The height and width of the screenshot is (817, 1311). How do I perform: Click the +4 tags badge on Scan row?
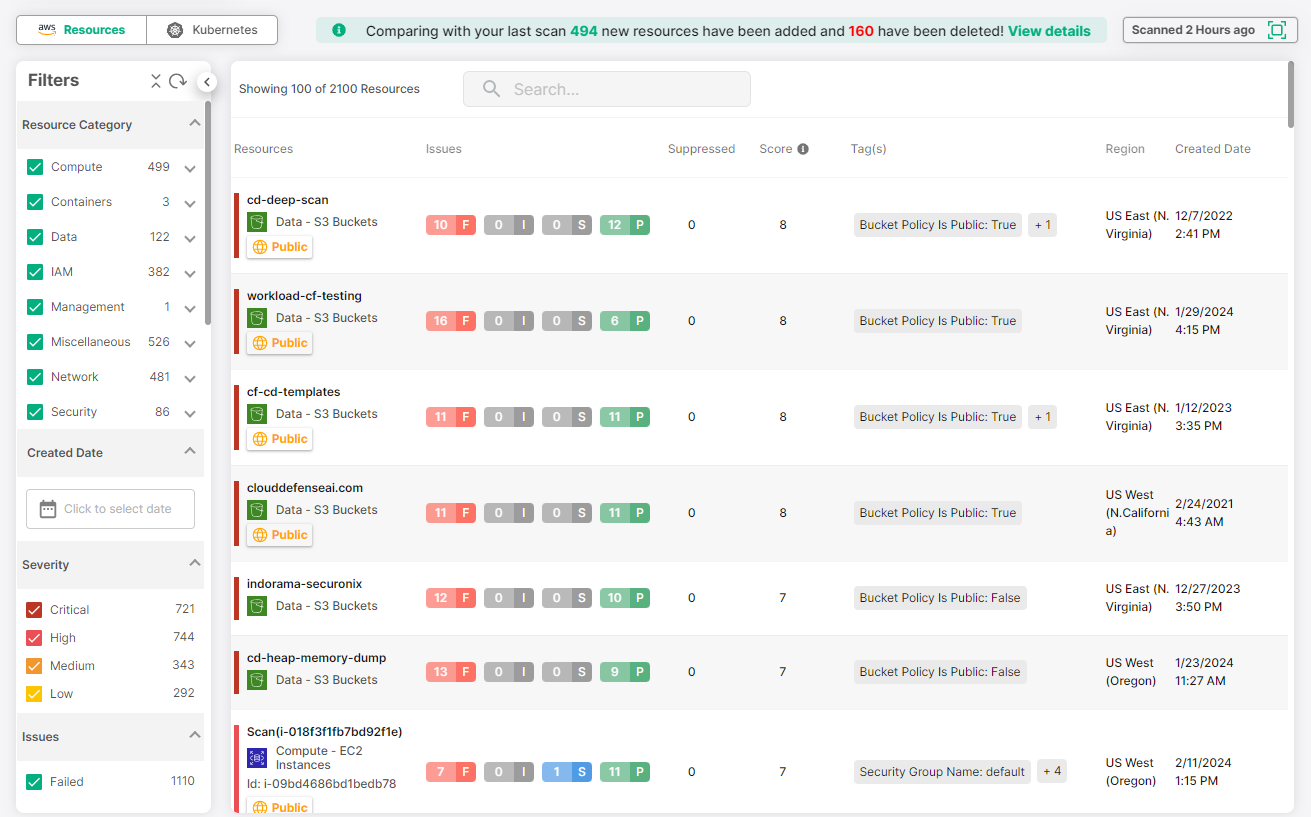[x=1051, y=771]
